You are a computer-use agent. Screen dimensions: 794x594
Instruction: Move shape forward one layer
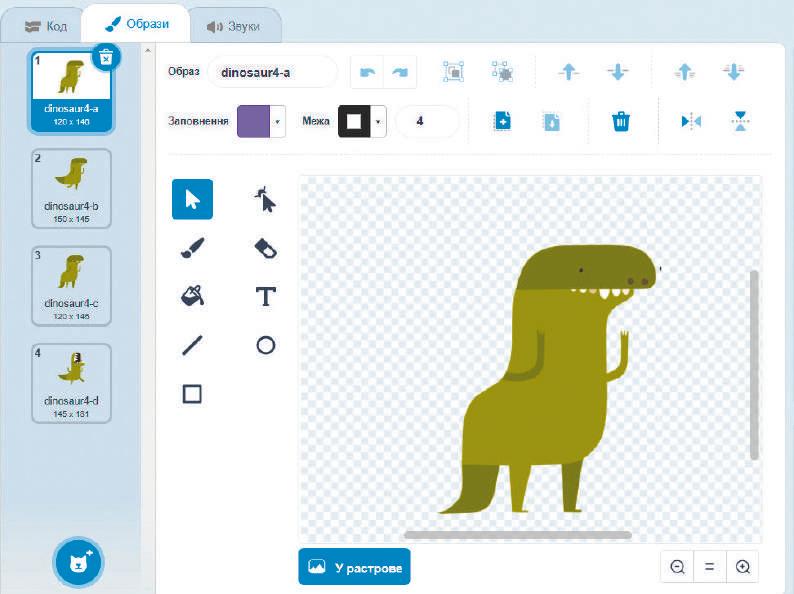569,72
